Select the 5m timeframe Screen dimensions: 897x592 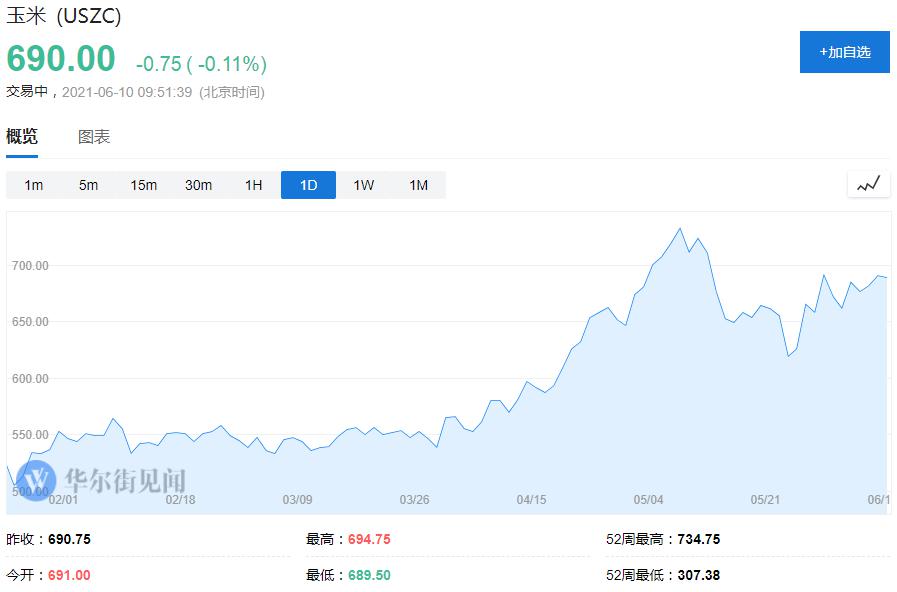pos(88,185)
